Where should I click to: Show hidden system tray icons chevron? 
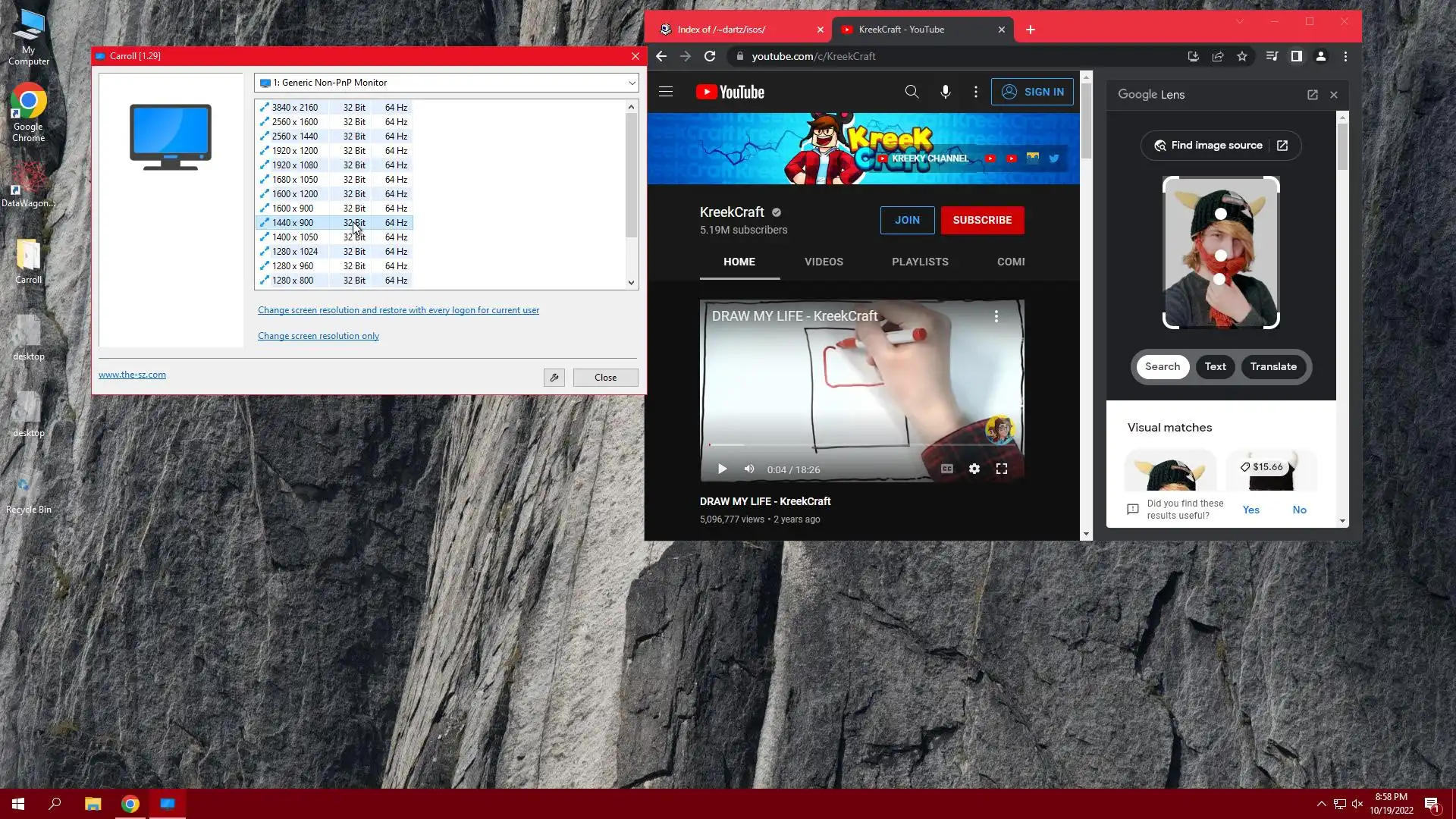[x=1321, y=804]
